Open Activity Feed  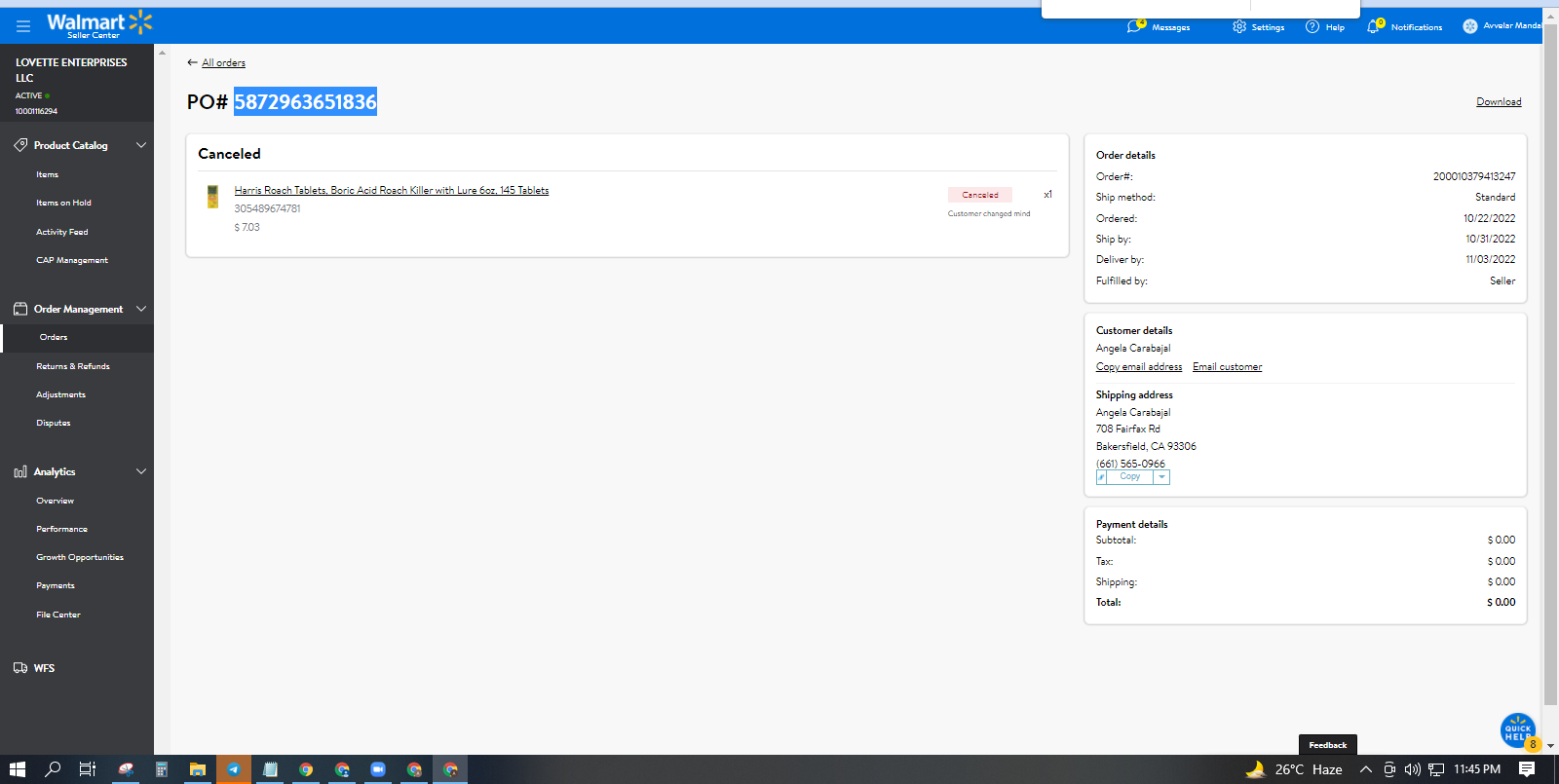(62, 232)
